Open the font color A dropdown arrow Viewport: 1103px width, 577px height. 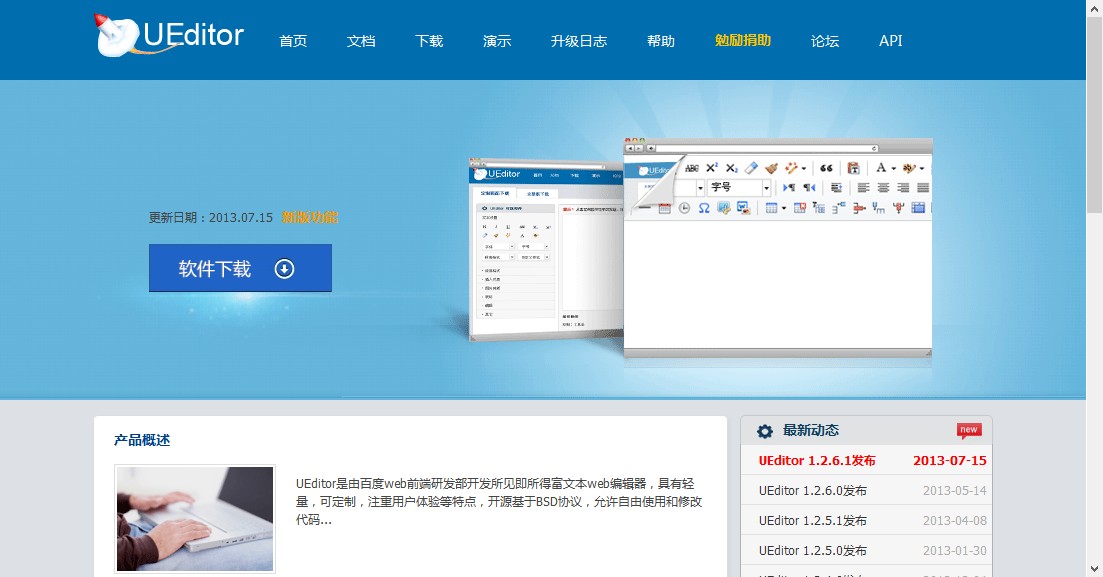893,169
